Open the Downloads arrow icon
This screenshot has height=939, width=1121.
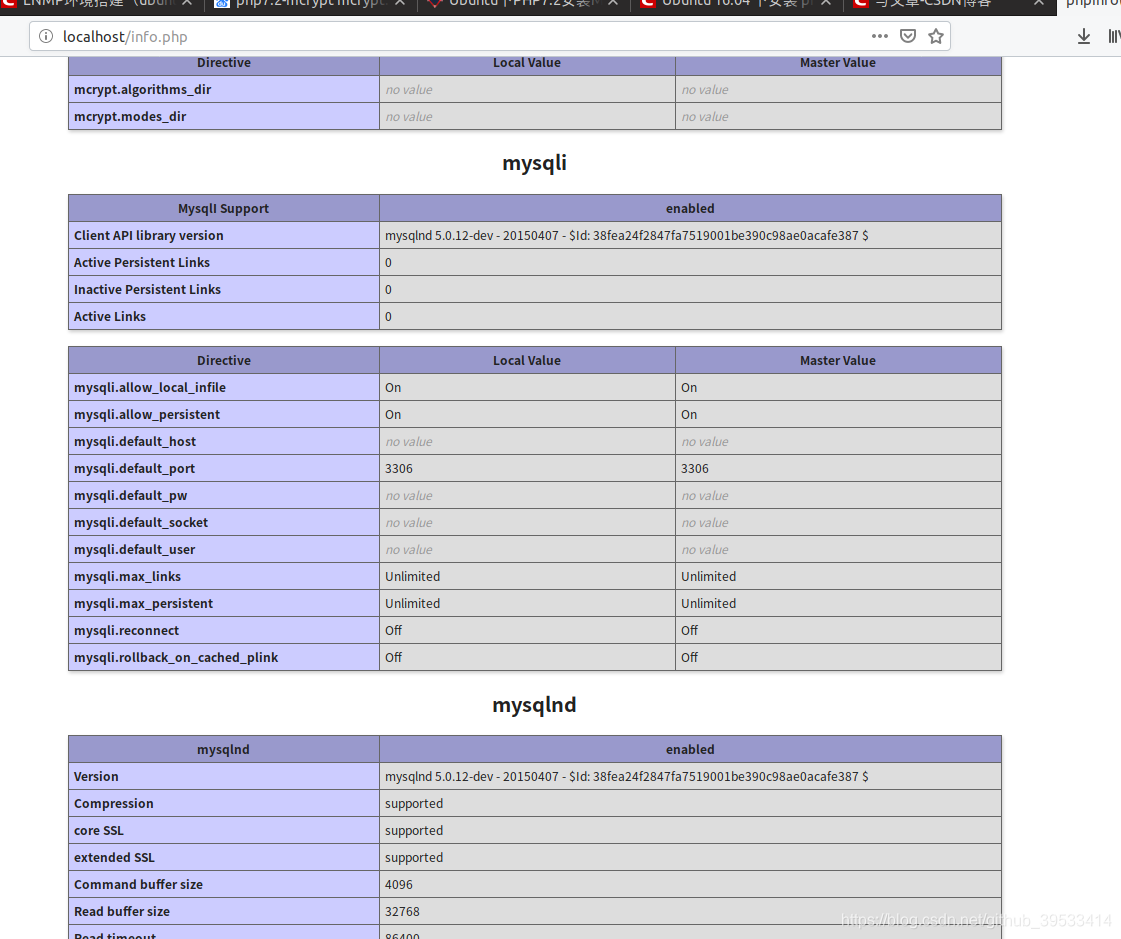point(1084,36)
